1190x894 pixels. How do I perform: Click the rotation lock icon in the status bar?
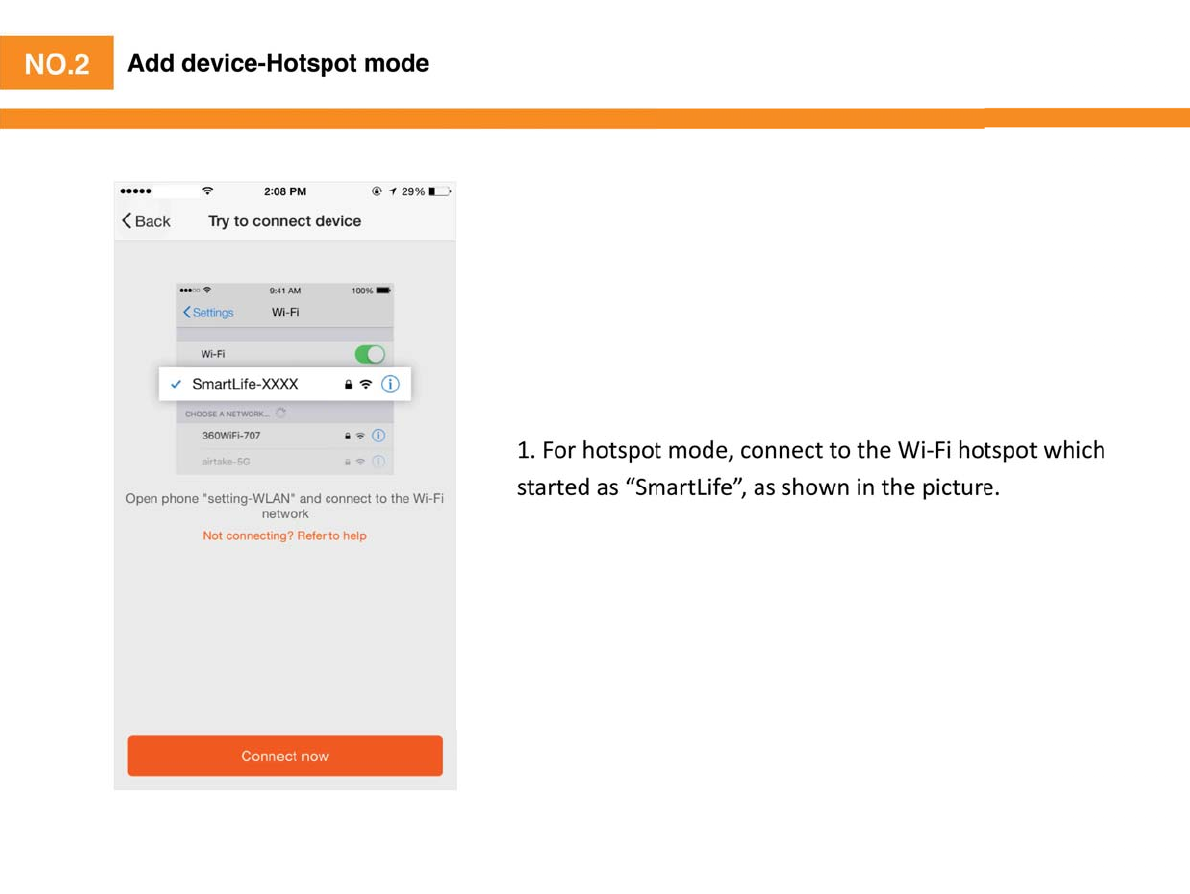click(x=376, y=191)
